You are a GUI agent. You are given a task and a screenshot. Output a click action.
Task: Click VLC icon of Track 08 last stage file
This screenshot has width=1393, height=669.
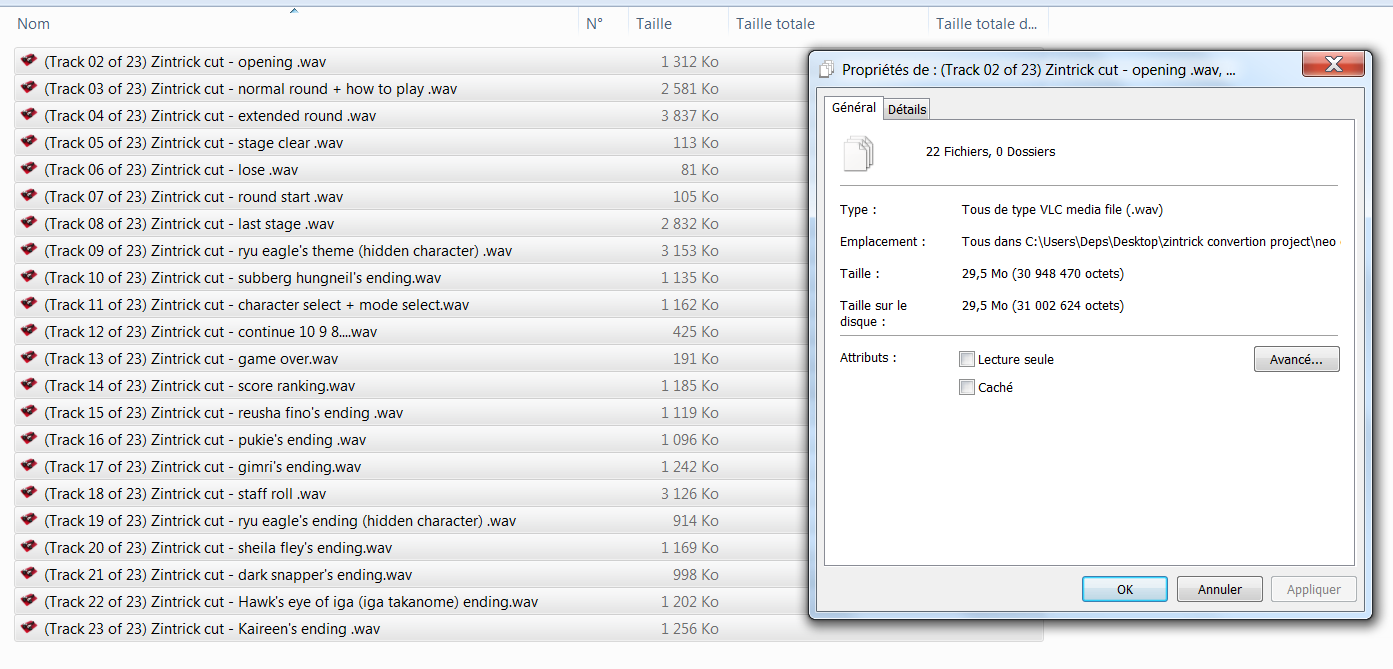[29, 223]
